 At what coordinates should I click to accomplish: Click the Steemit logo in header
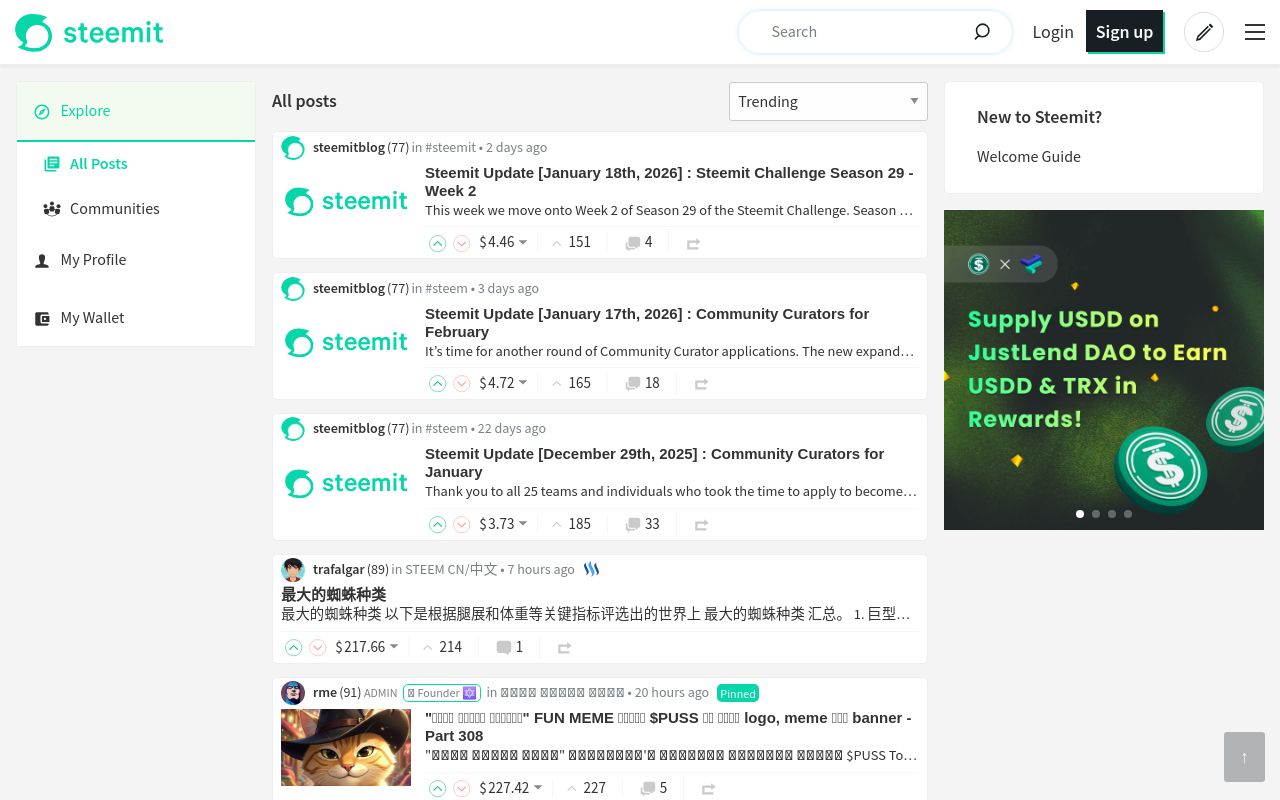(89, 32)
